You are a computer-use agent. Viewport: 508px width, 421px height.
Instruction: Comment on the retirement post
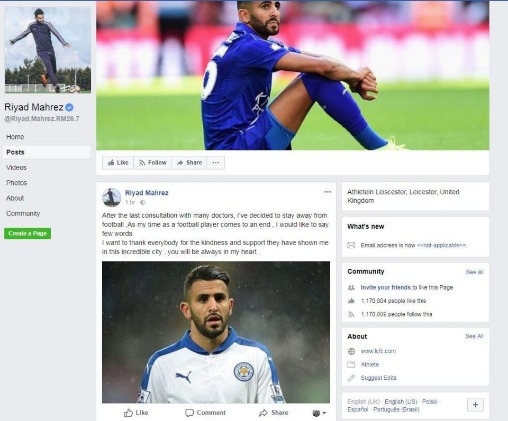[x=205, y=413]
